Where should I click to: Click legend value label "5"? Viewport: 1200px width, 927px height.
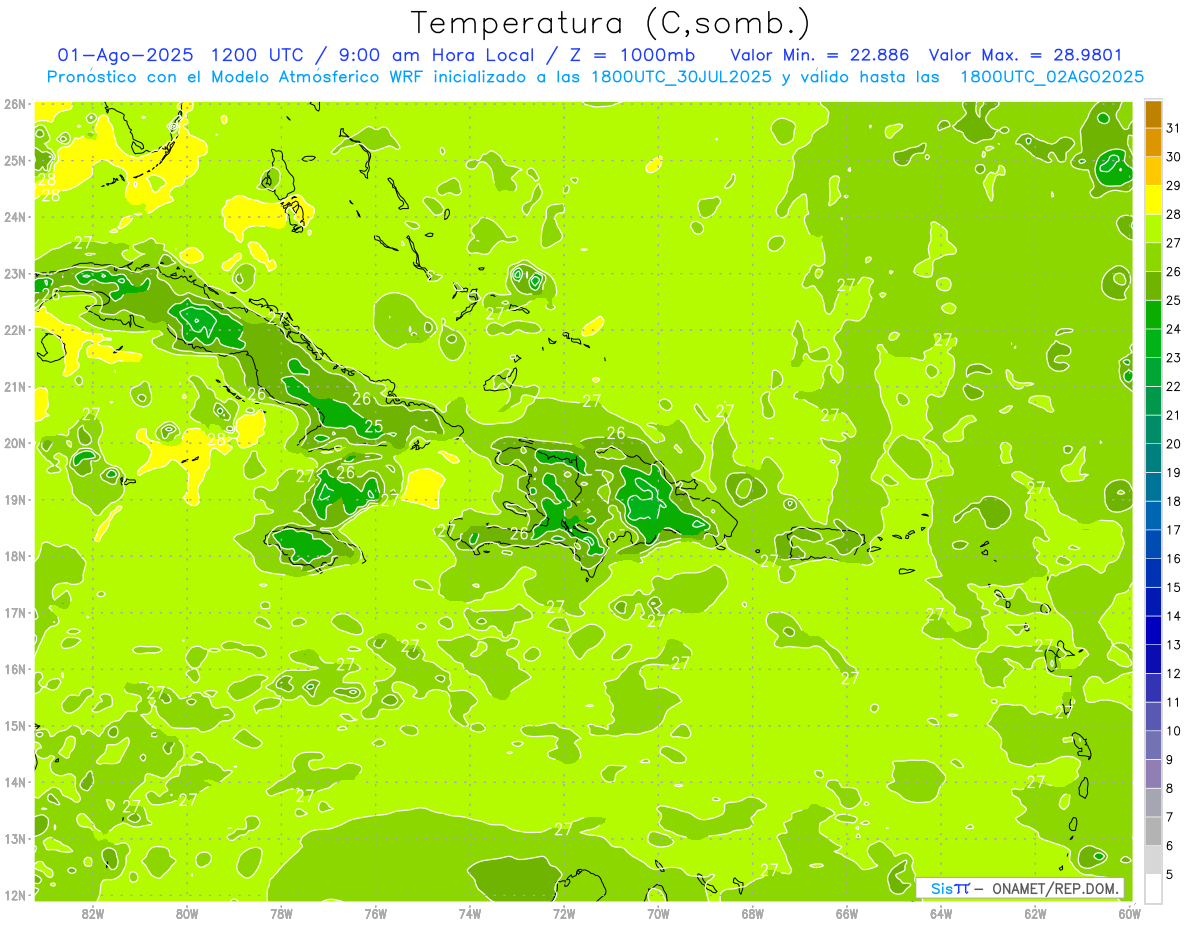click(1170, 874)
